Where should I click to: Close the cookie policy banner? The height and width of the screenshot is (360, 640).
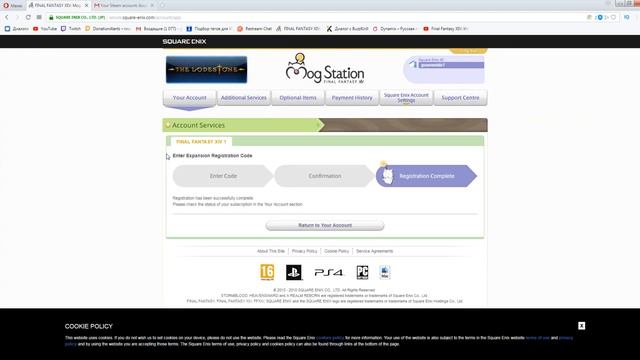(x=582, y=326)
